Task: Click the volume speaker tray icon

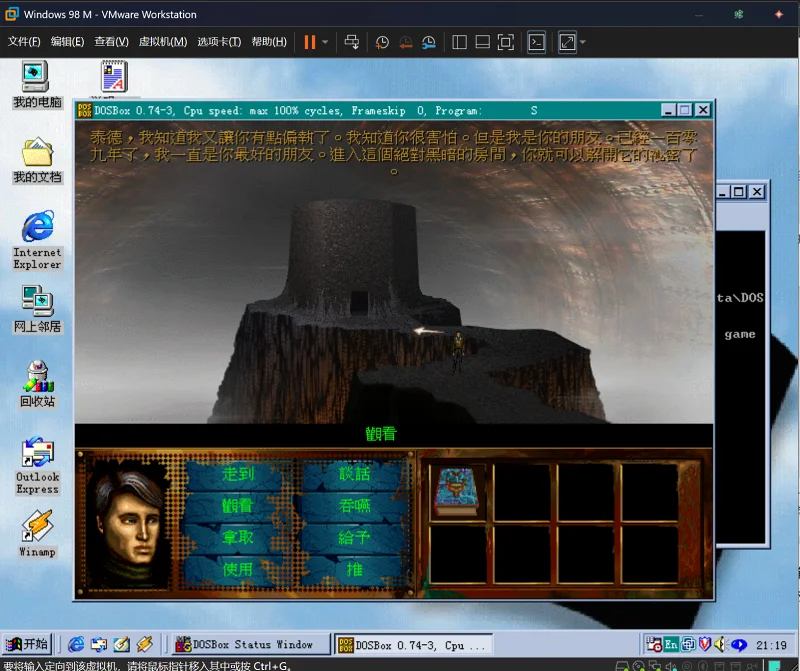Action: click(x=720, y=645)
